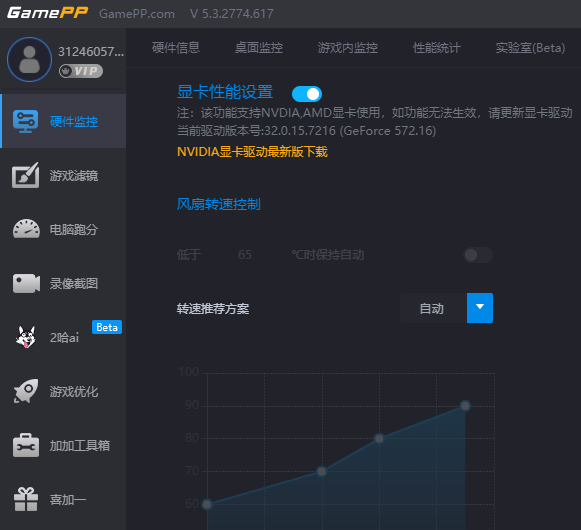
Task: Open the 游戏优化 rocket icon
Action: pyautogui.click(x=26, y=391)
